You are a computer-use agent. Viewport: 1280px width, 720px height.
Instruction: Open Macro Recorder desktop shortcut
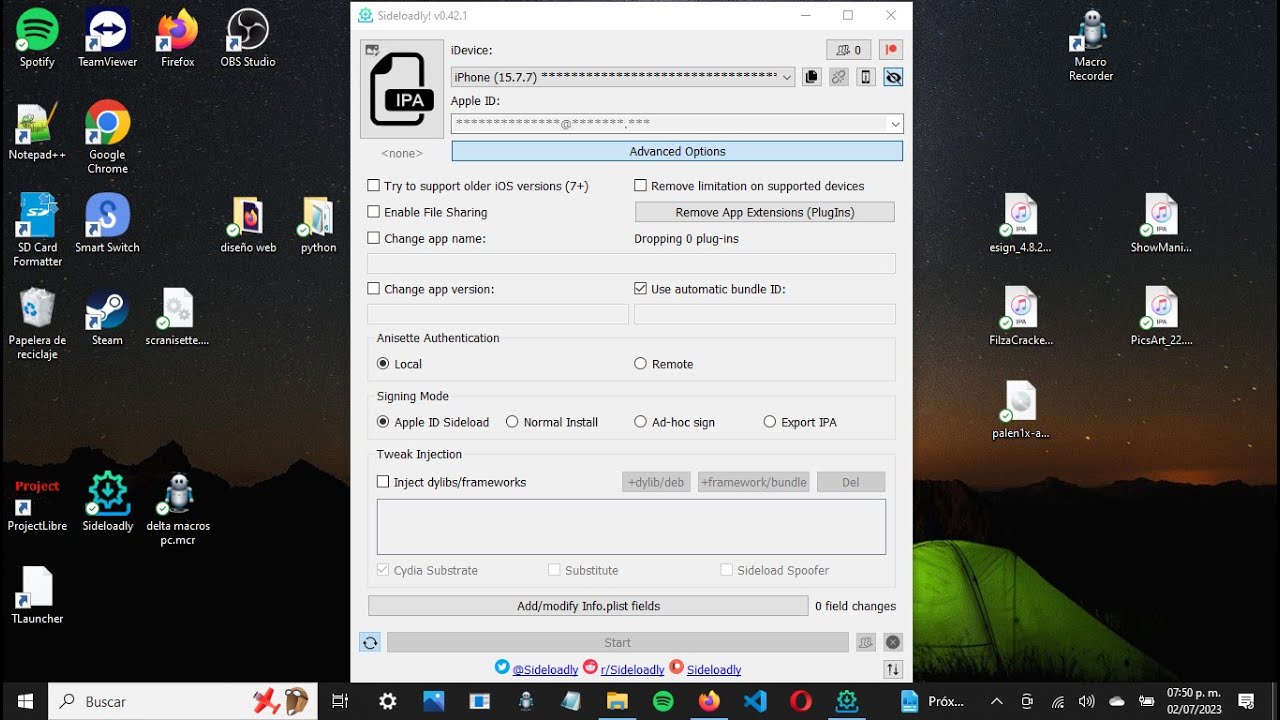click(1091, 45)
